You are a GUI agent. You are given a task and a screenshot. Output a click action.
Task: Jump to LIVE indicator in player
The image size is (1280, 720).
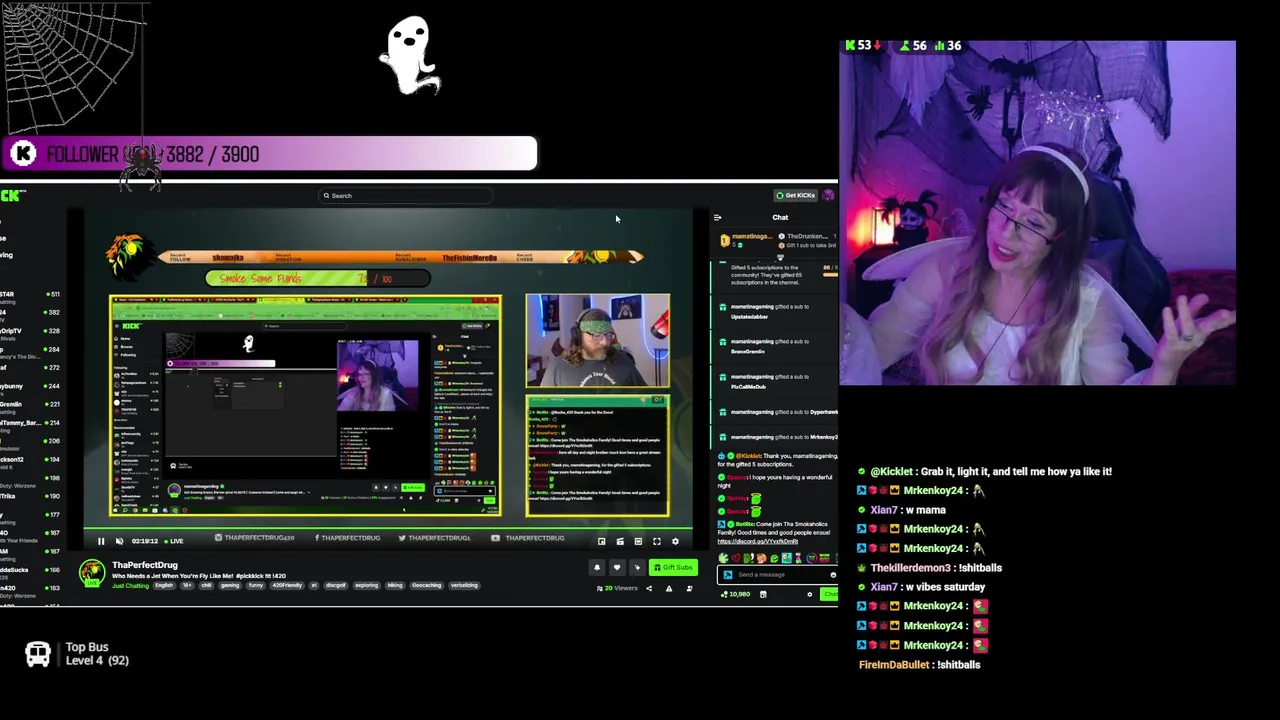(x=176, y=541)
